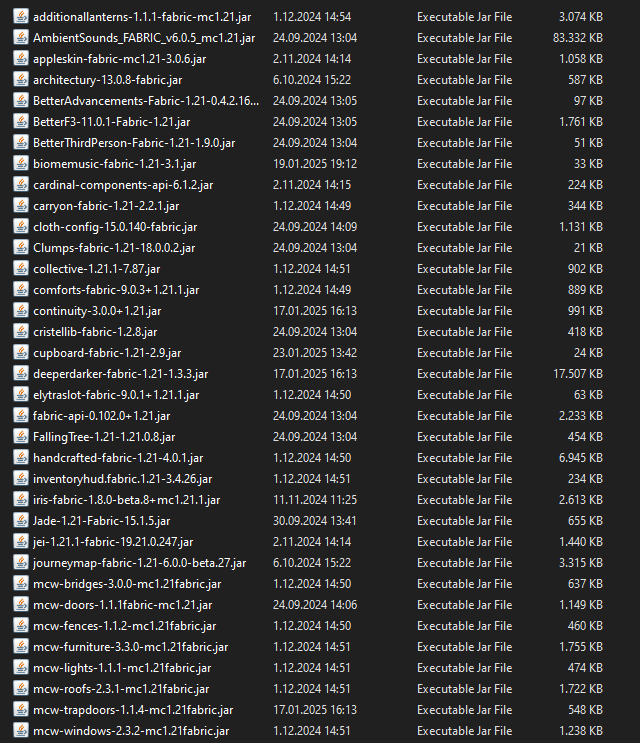Click the date 24.09.2024 14:06
Screen dimensions: 640x743
pyautogui.click(x=315, y=605)
